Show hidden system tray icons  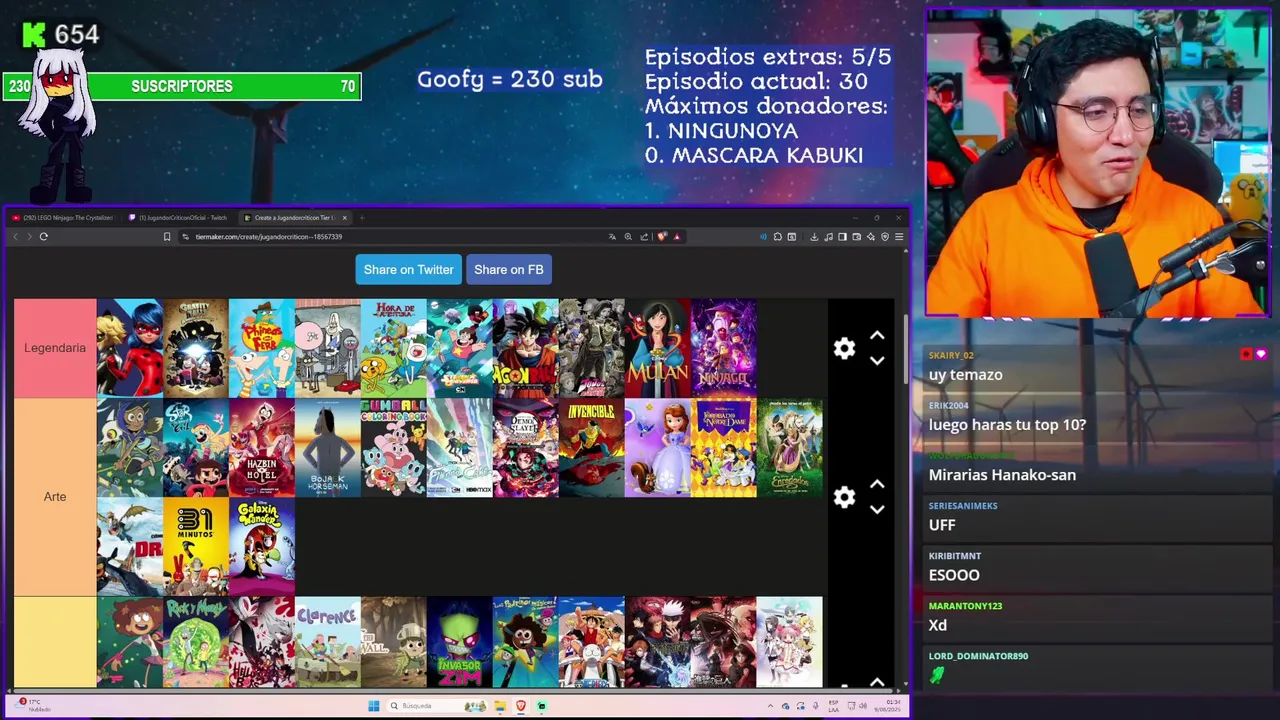pos(770,706)
